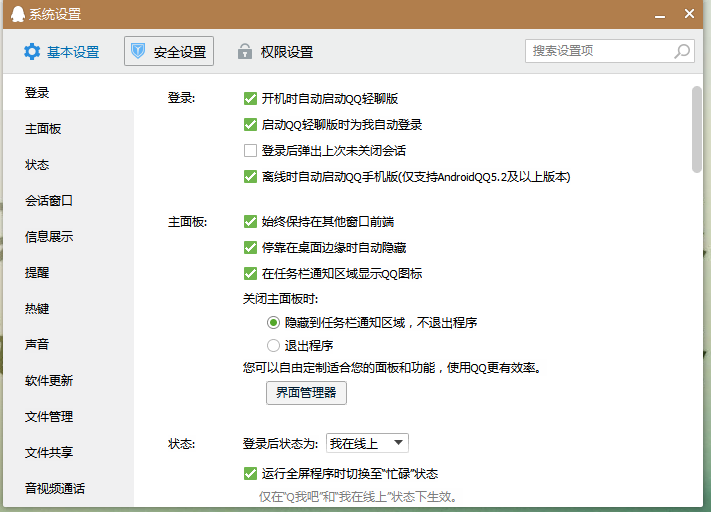
Task: Select 文件共享 in the sidebar
Action: tap(68, 452)
